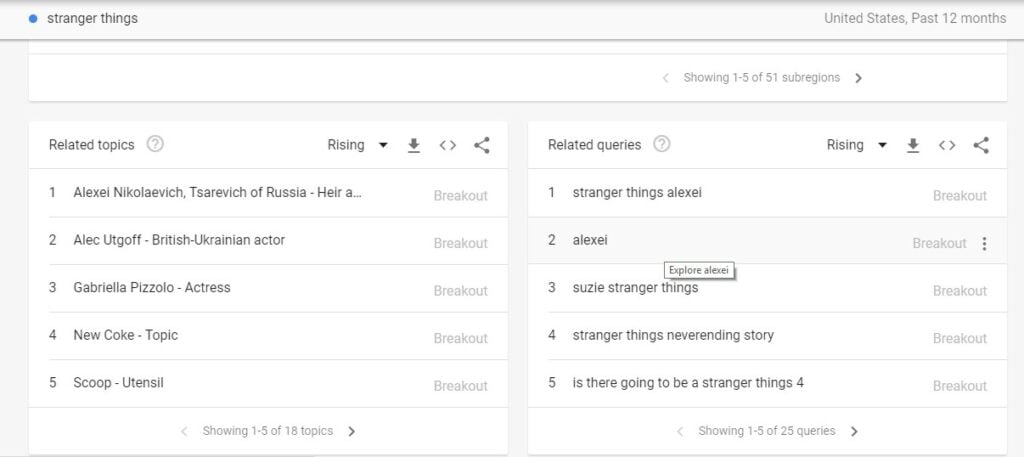Open Rising dropdown in Related topics
This screenshot has height=457, width=1024.
point(357,145)
